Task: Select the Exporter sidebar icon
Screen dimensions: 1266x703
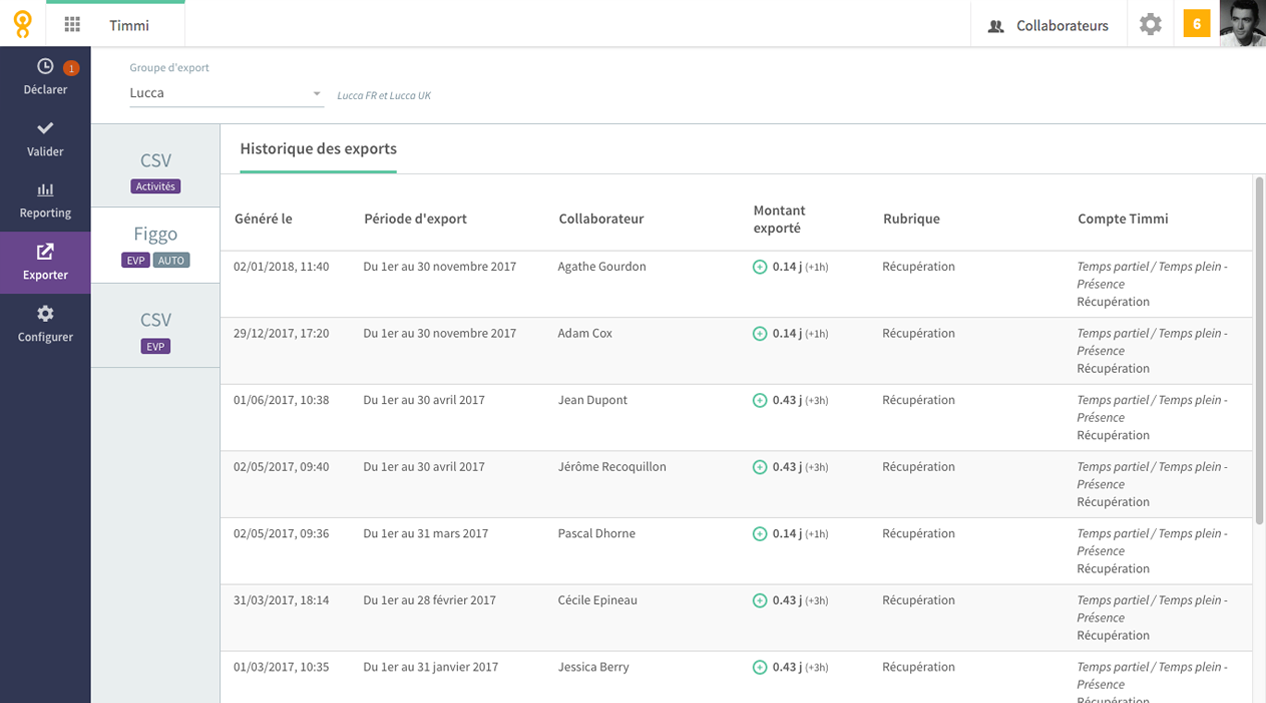Action: (x=45, y=252)
